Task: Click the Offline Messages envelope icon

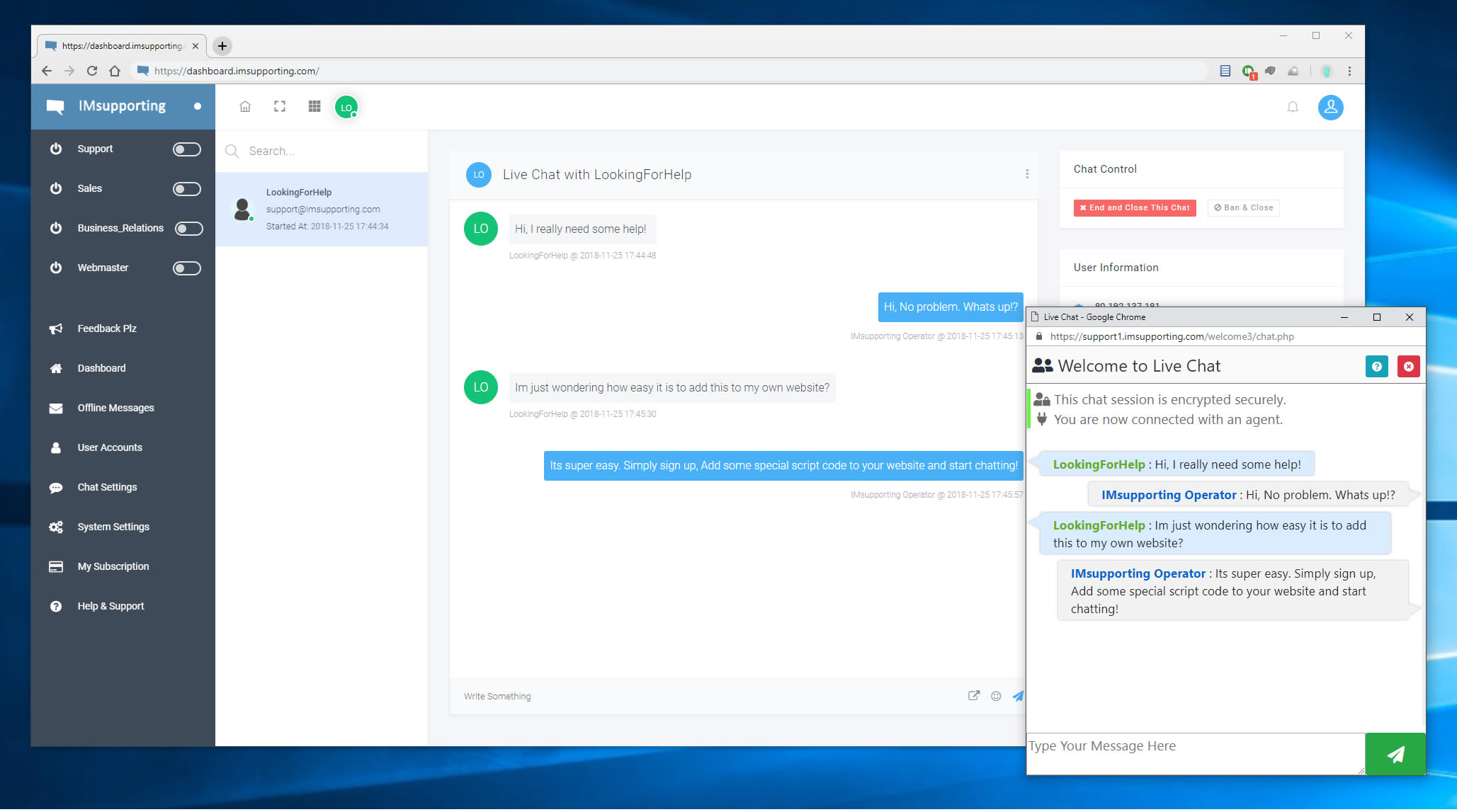Action: [56, 407]
